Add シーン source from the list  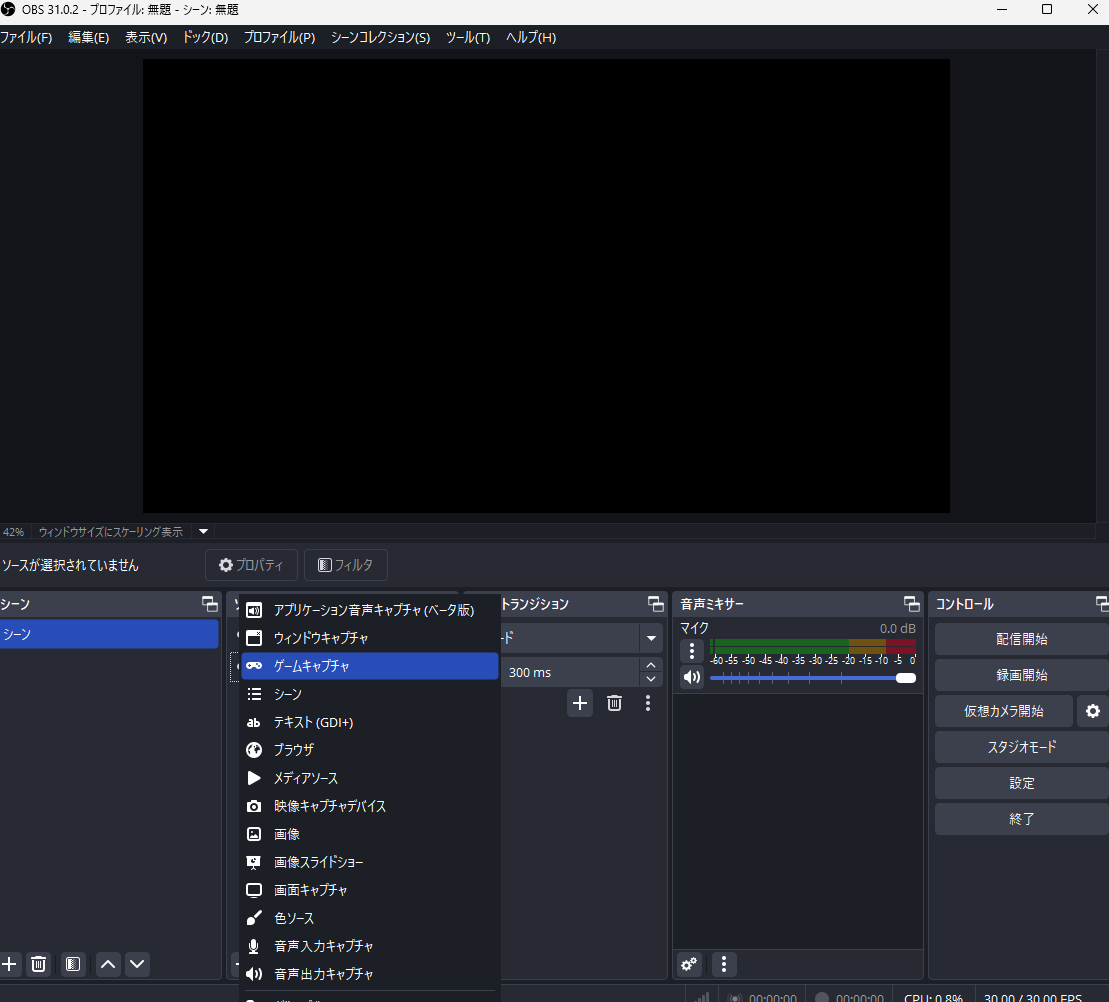pos(370,694)
